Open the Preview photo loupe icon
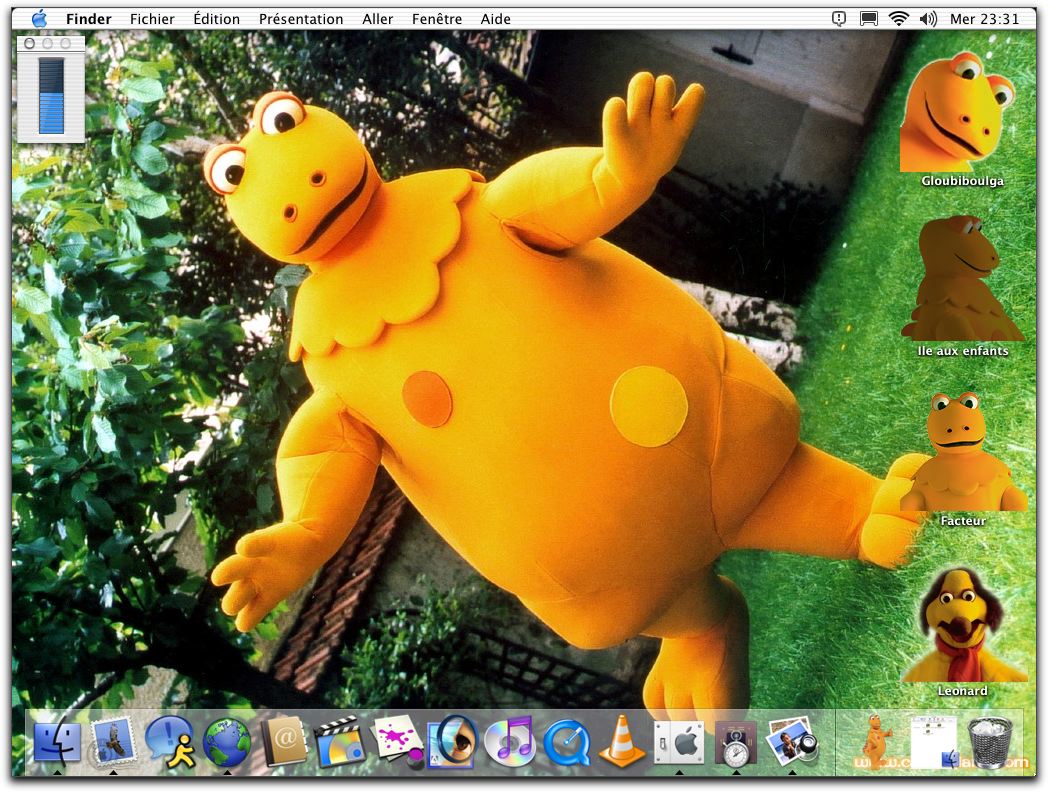Image resolution: width=1048 pixels, height=792 pixels. coord(792,742)
